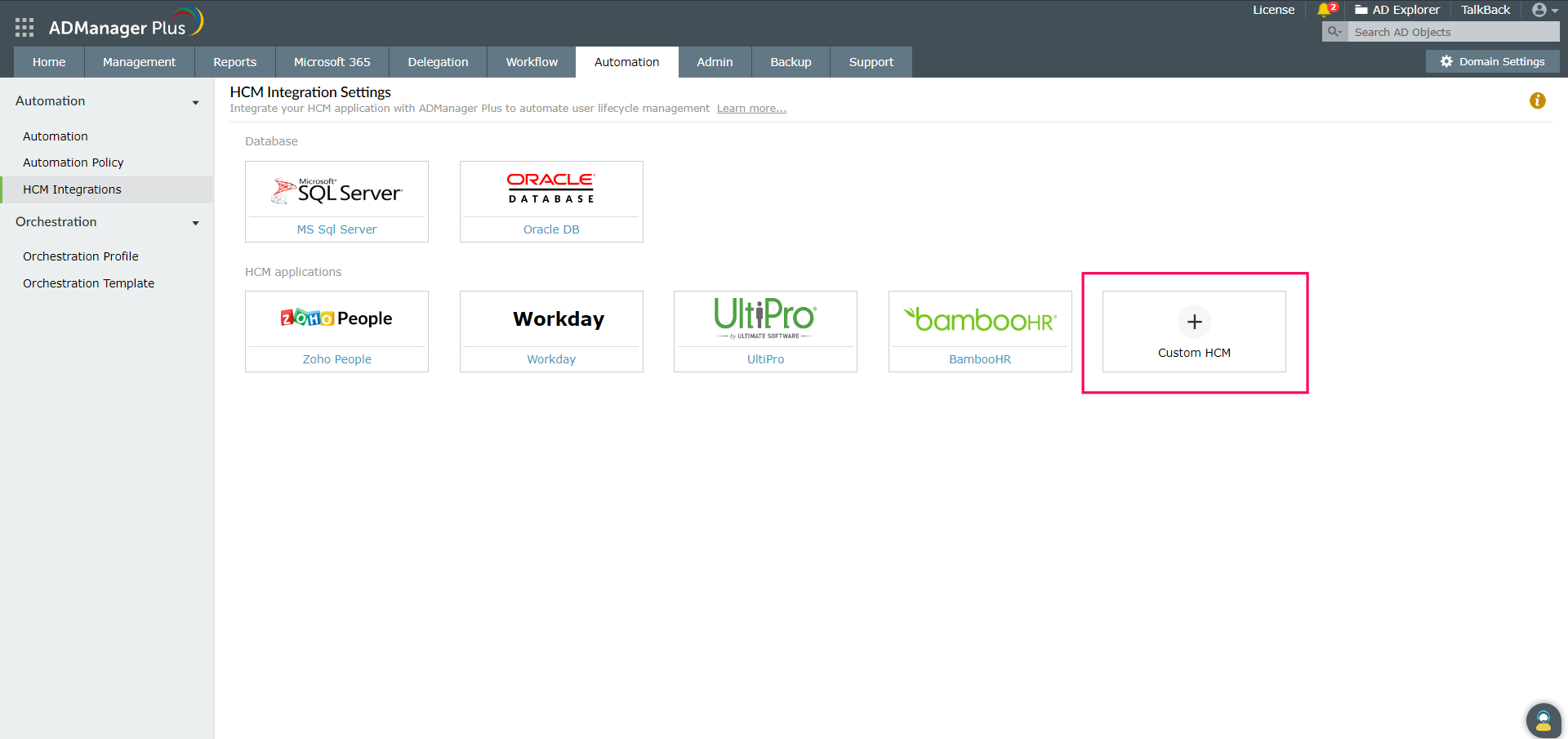Open the notifications bell icon

pos(1326,10)
